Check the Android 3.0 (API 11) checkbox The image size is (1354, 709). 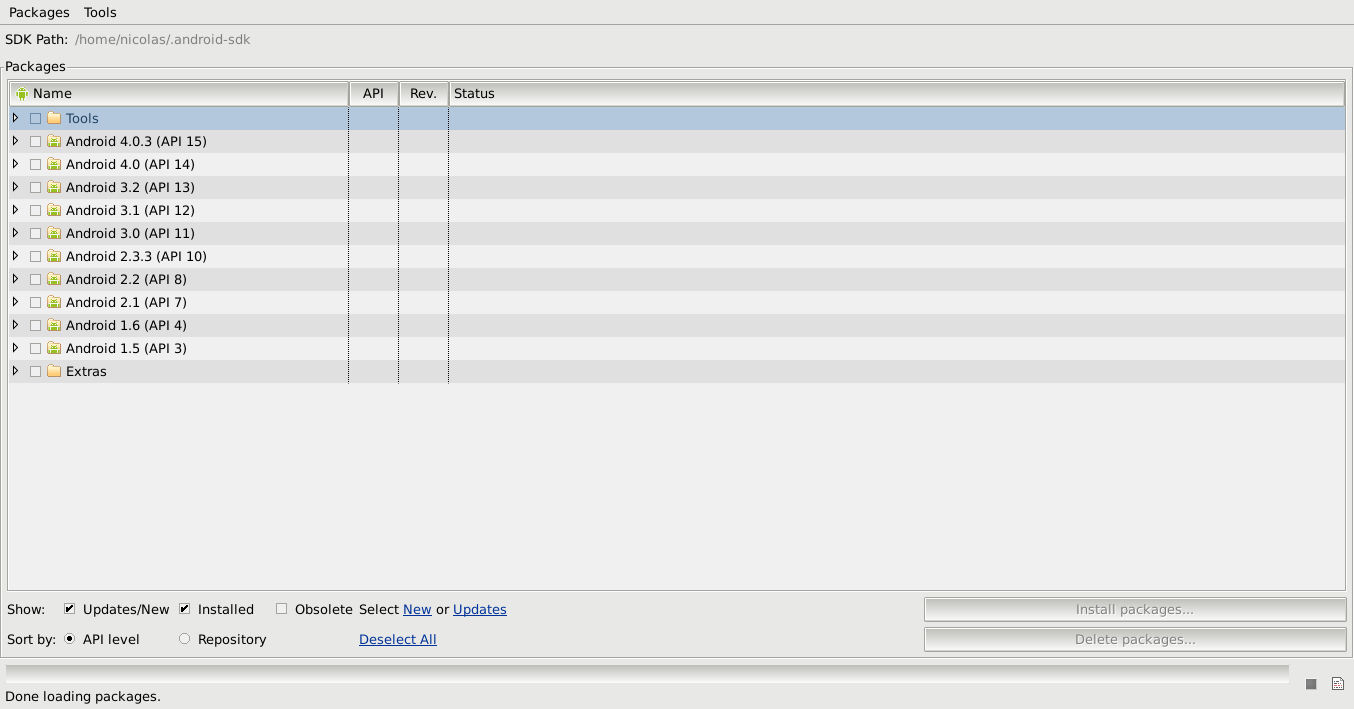tap(36, 233)
